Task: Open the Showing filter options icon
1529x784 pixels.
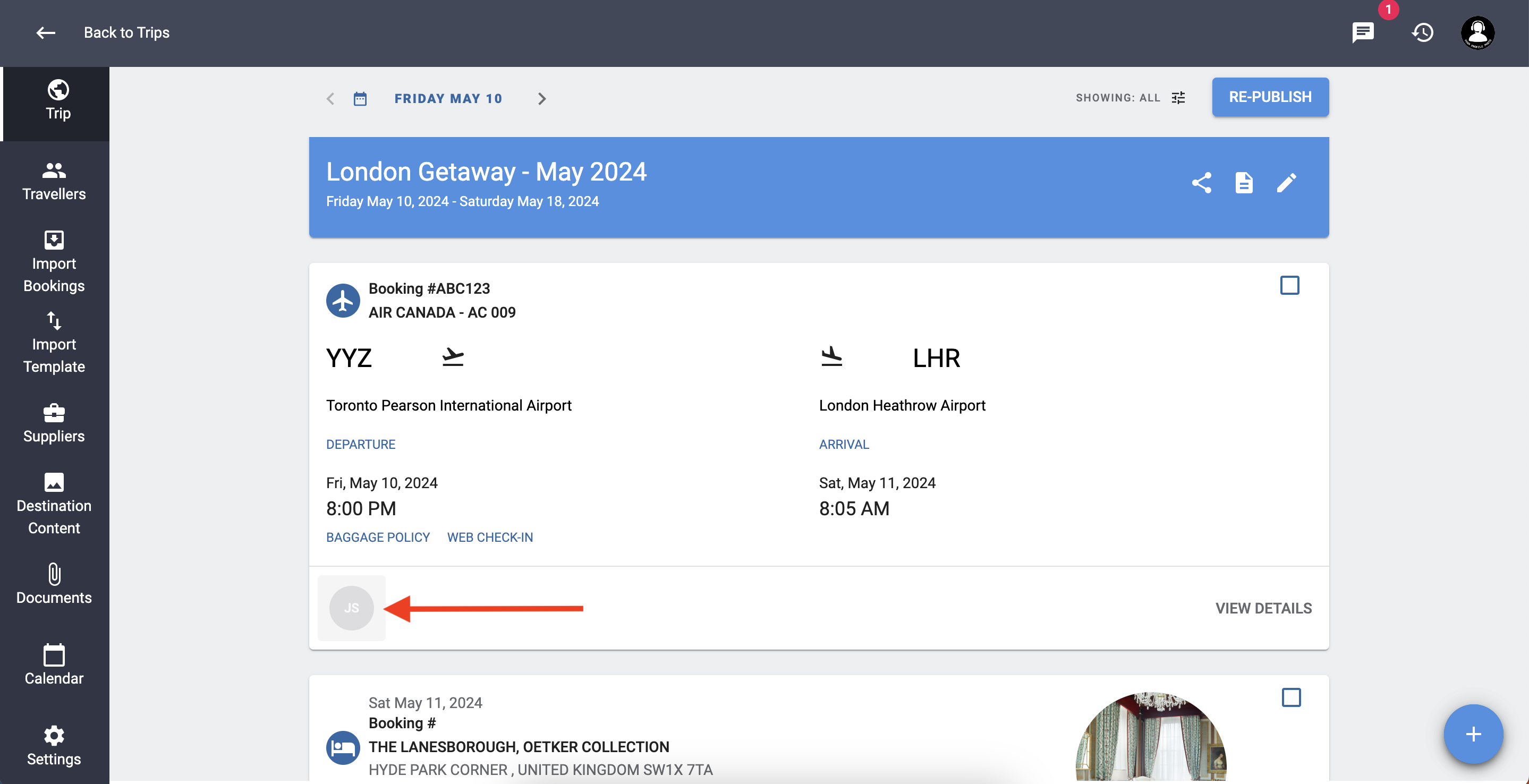Action: coord(1178,98)
